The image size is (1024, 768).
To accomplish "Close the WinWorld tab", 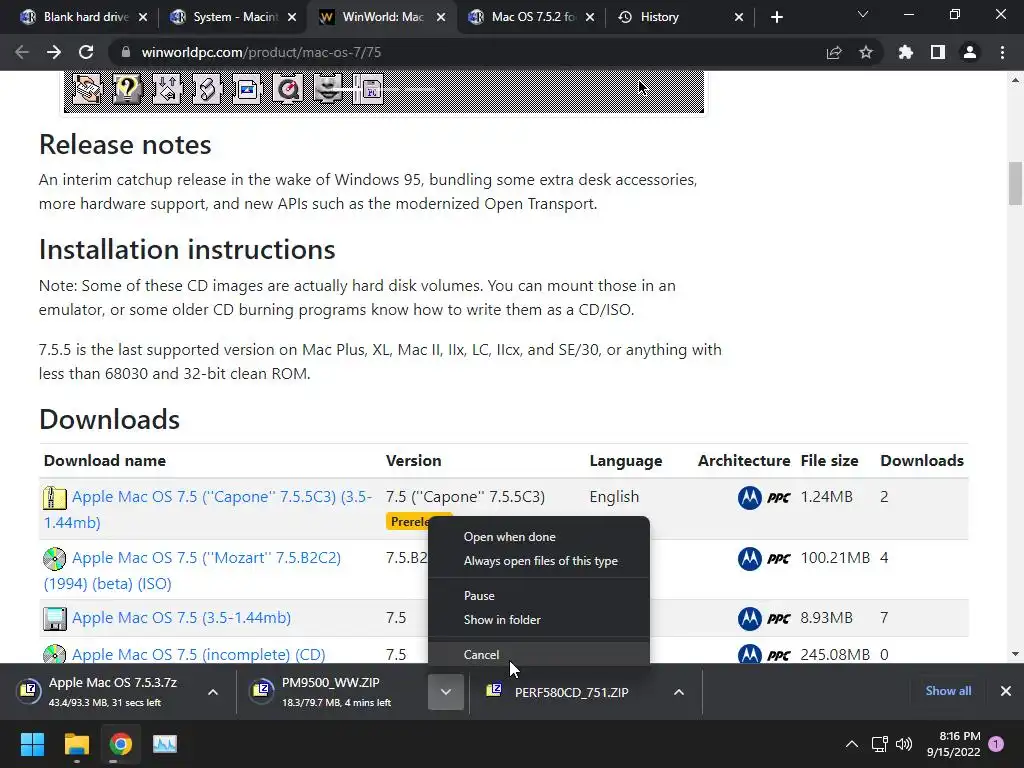I will click(x=441, y=17).
